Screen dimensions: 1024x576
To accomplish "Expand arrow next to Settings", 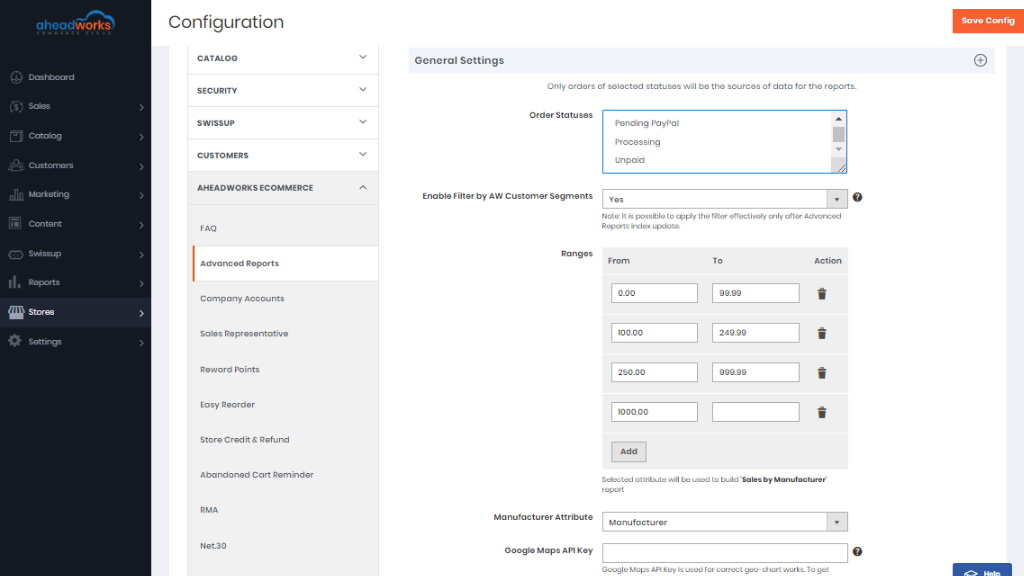I will (141, 342).
